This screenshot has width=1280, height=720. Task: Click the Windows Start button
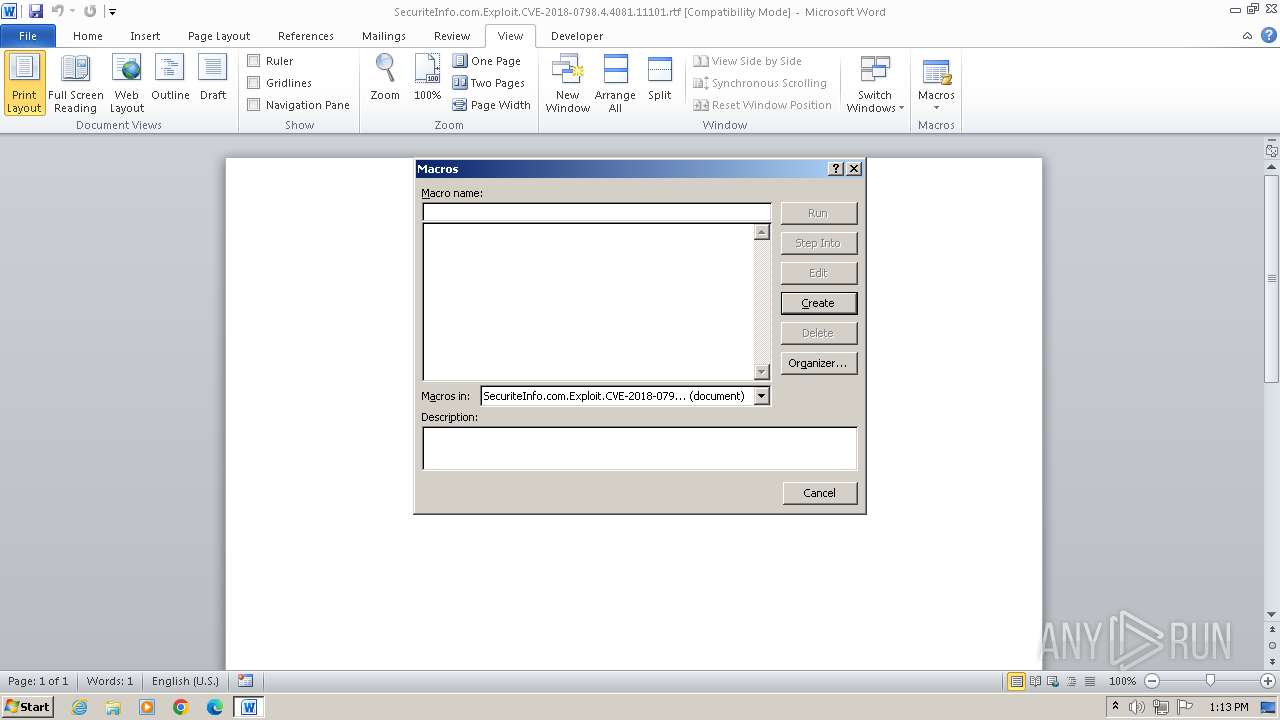coord(28,707)
